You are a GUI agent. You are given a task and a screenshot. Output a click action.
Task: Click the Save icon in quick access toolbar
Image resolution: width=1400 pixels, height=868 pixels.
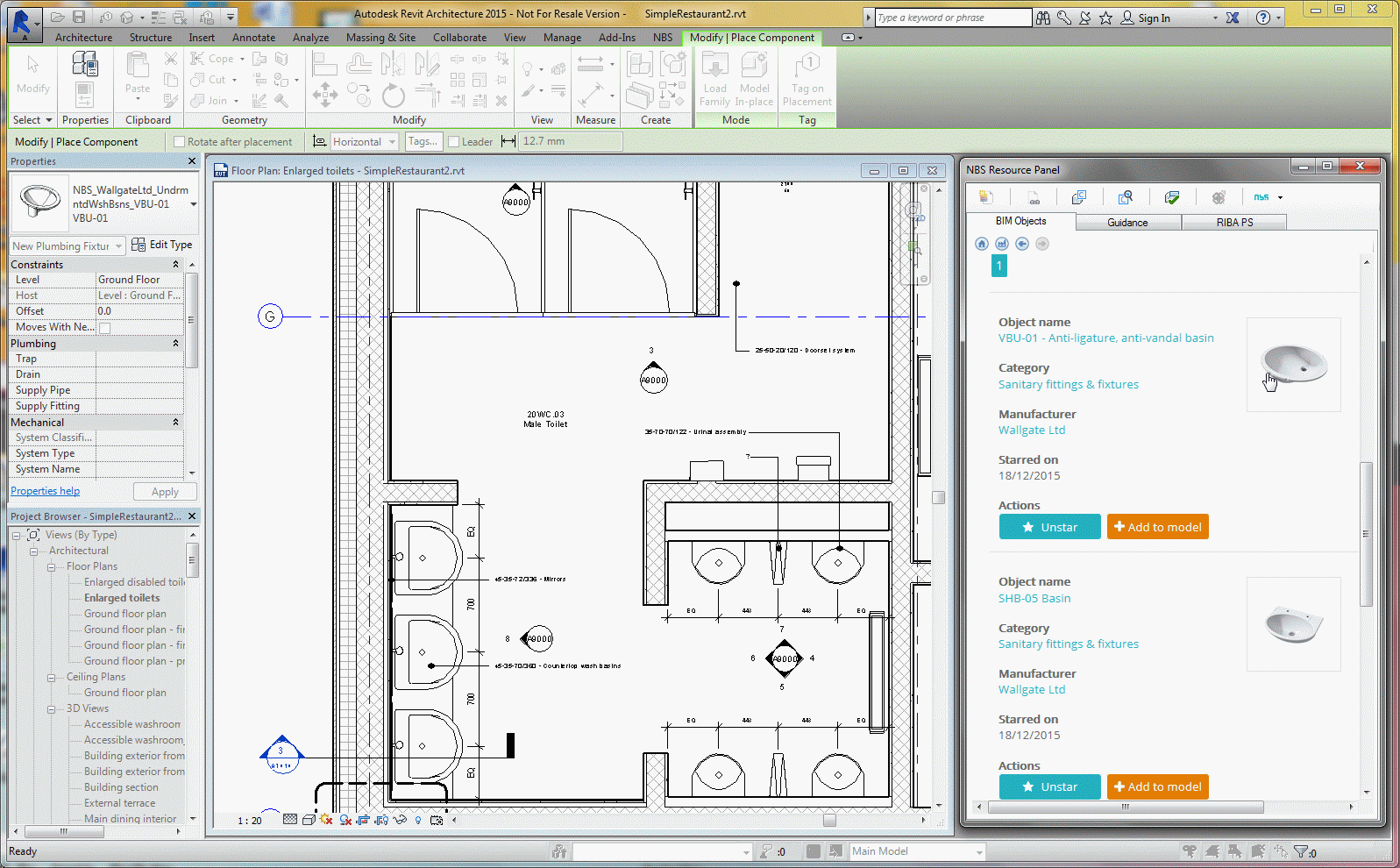click(x=79, y=17)
